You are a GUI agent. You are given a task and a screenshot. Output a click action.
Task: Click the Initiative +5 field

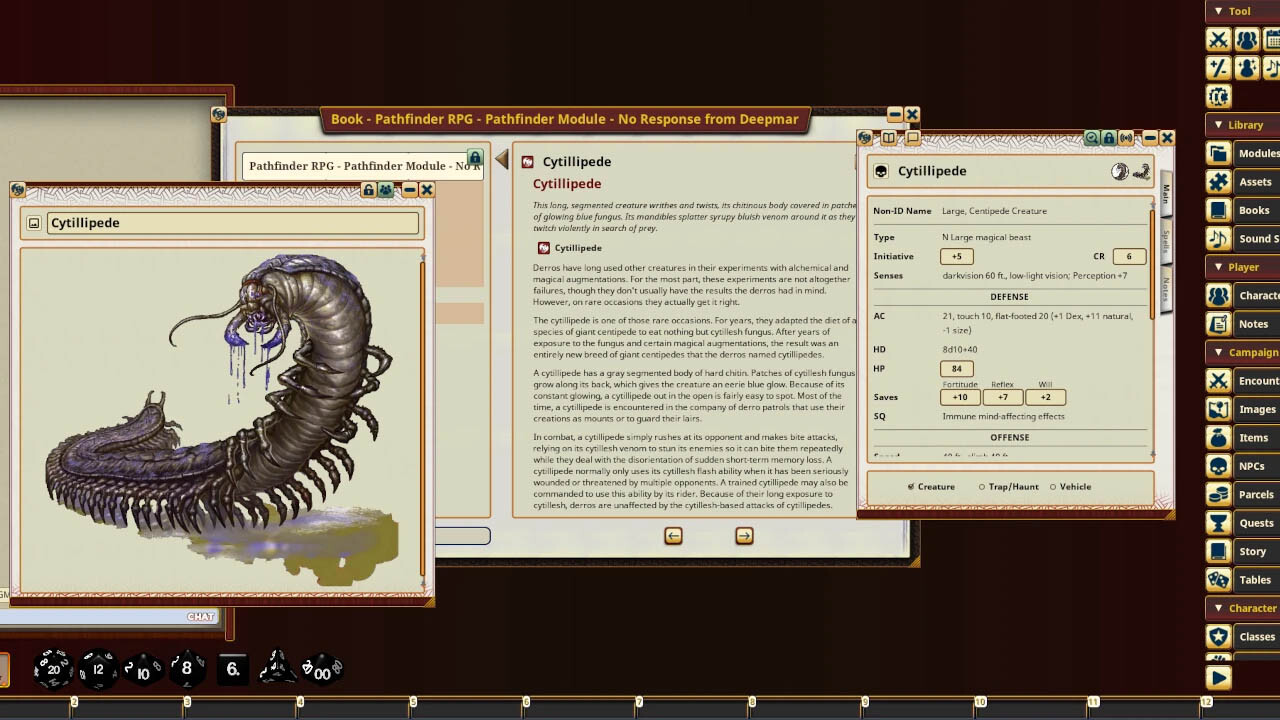point(957,257)
